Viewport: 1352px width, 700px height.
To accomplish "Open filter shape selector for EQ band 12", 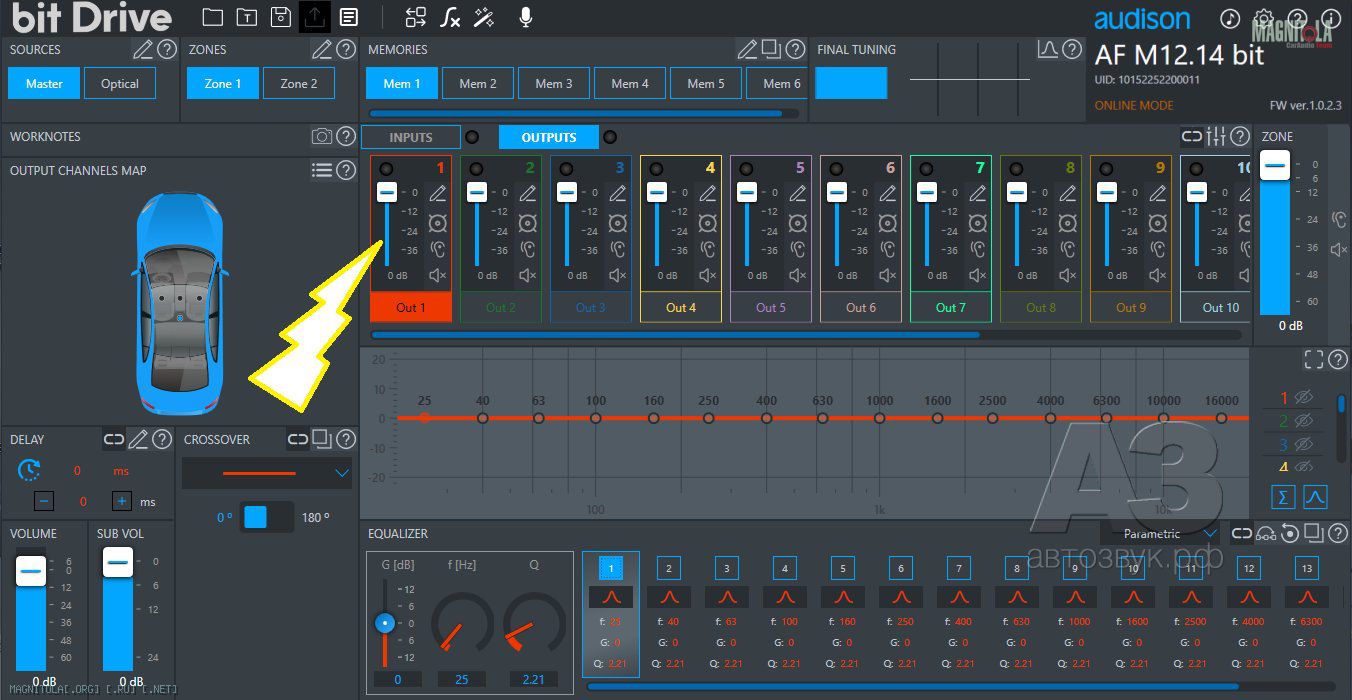I will (x=1249, y=597).
